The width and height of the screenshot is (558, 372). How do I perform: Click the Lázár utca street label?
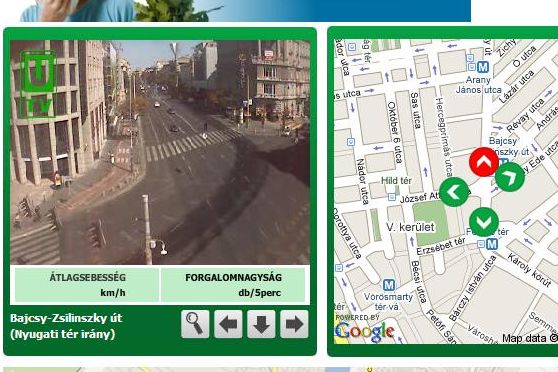[516, 87]
